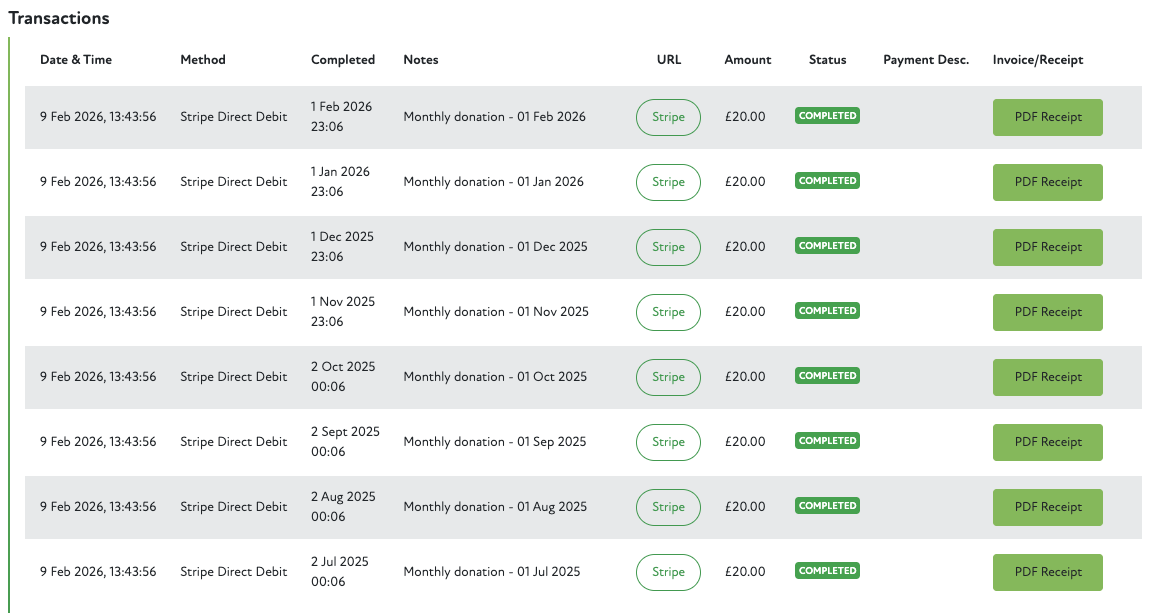Download PDF Receipt for 01 Feb 2026 donation
1151x613 pixels.
pyautogui.click(x=1047, y=117)
